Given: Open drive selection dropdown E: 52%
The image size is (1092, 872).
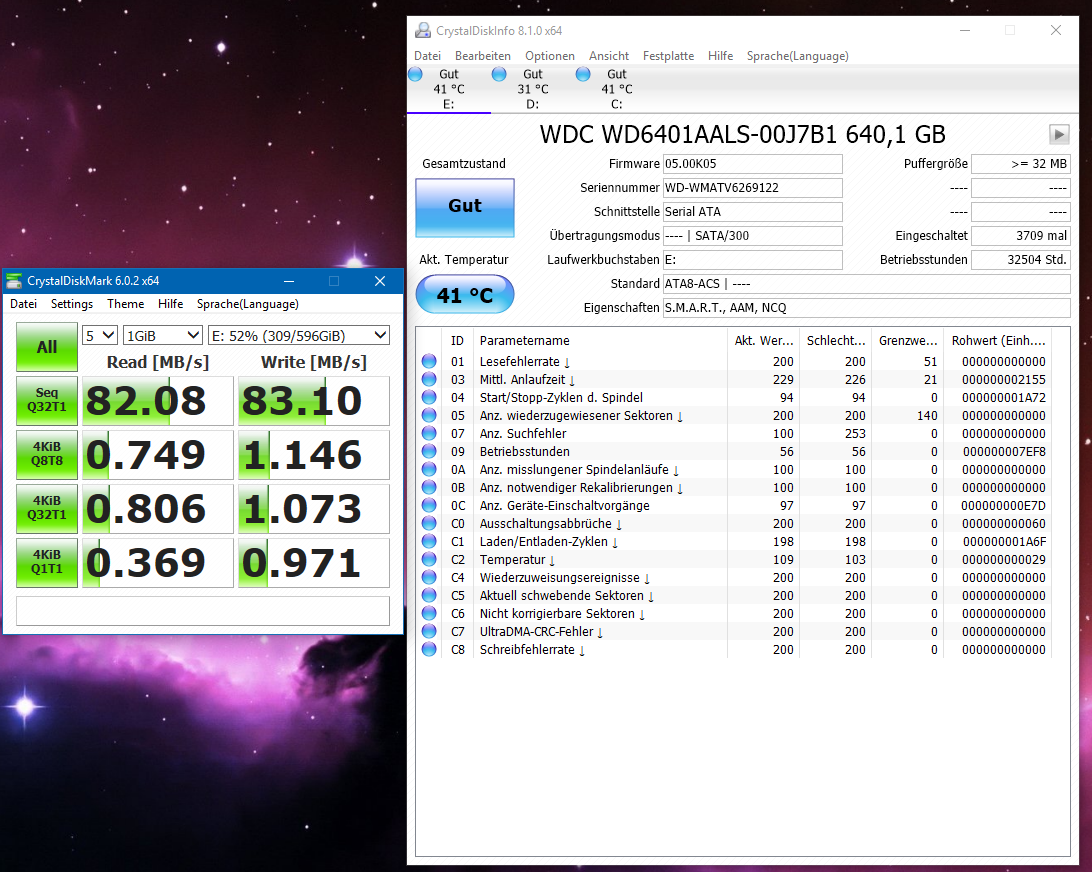Looking at the screenshot, I should point(299,336).
